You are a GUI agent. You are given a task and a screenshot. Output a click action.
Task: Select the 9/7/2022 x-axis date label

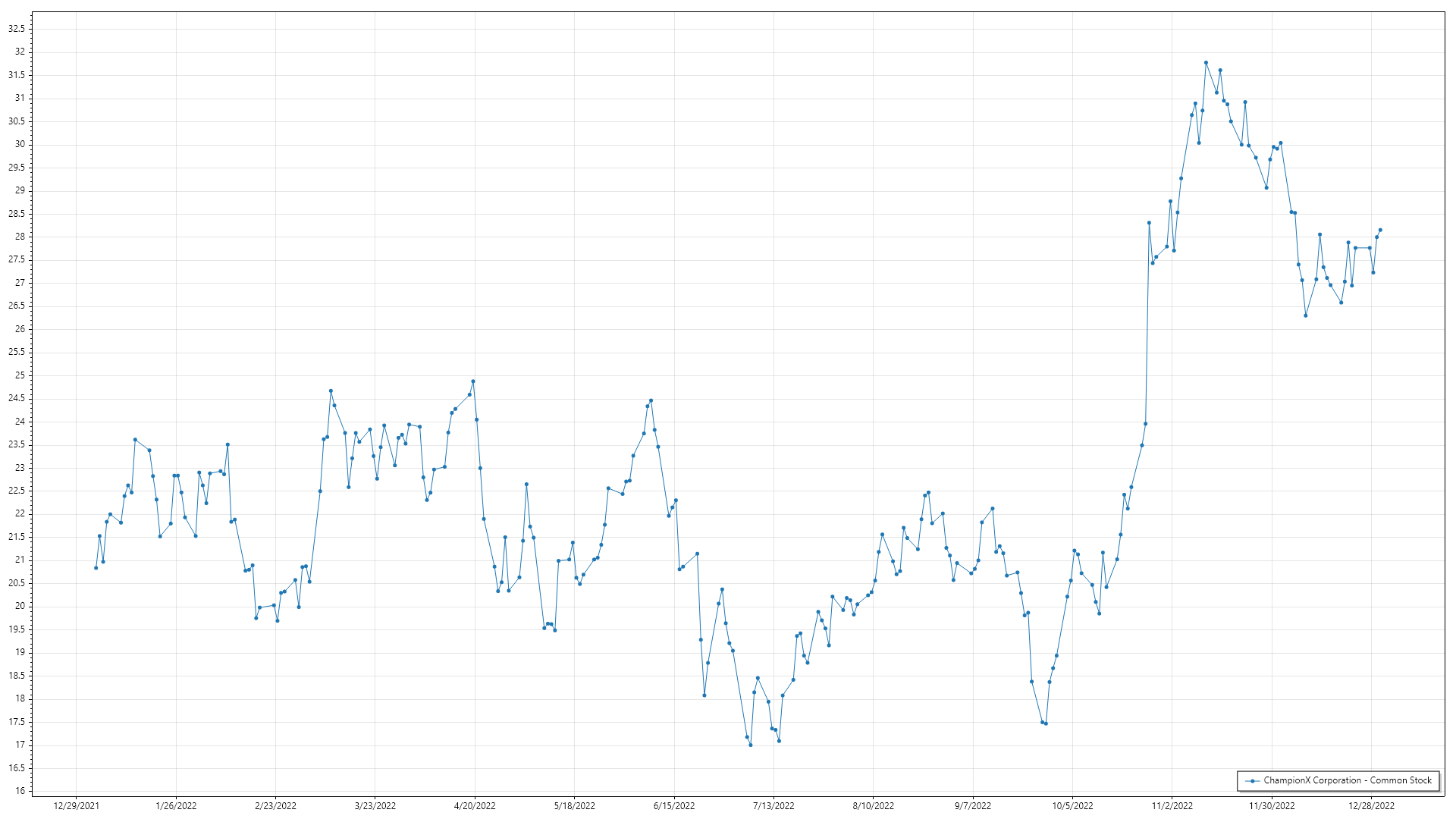[x=973, y=806]
